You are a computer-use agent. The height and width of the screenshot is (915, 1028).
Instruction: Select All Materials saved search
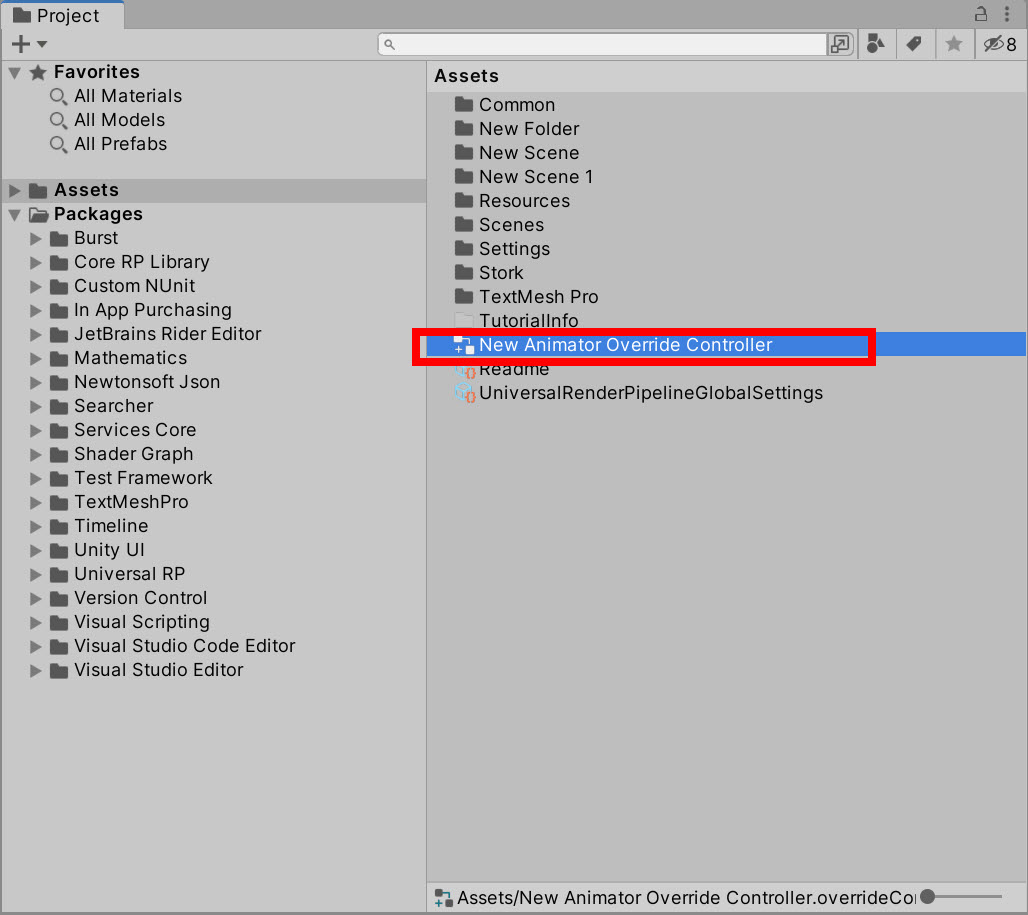coord(128,96)
